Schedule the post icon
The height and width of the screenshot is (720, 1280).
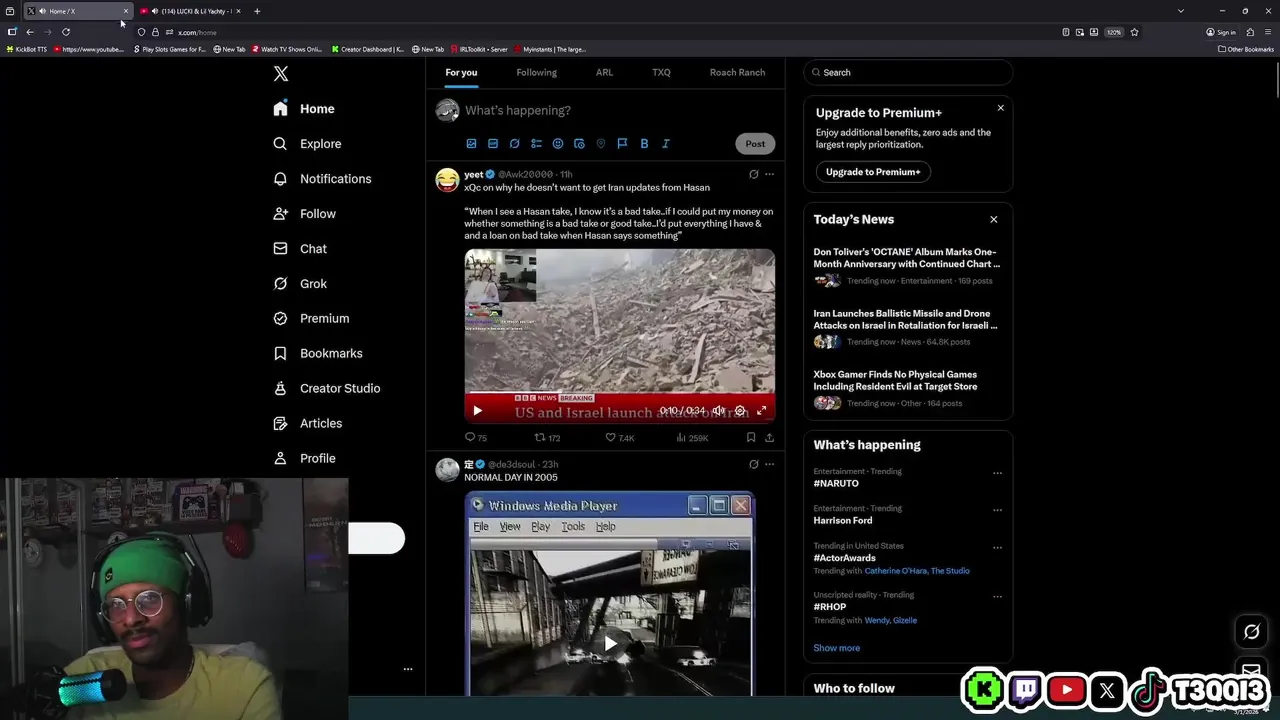[x=579, y=144]
